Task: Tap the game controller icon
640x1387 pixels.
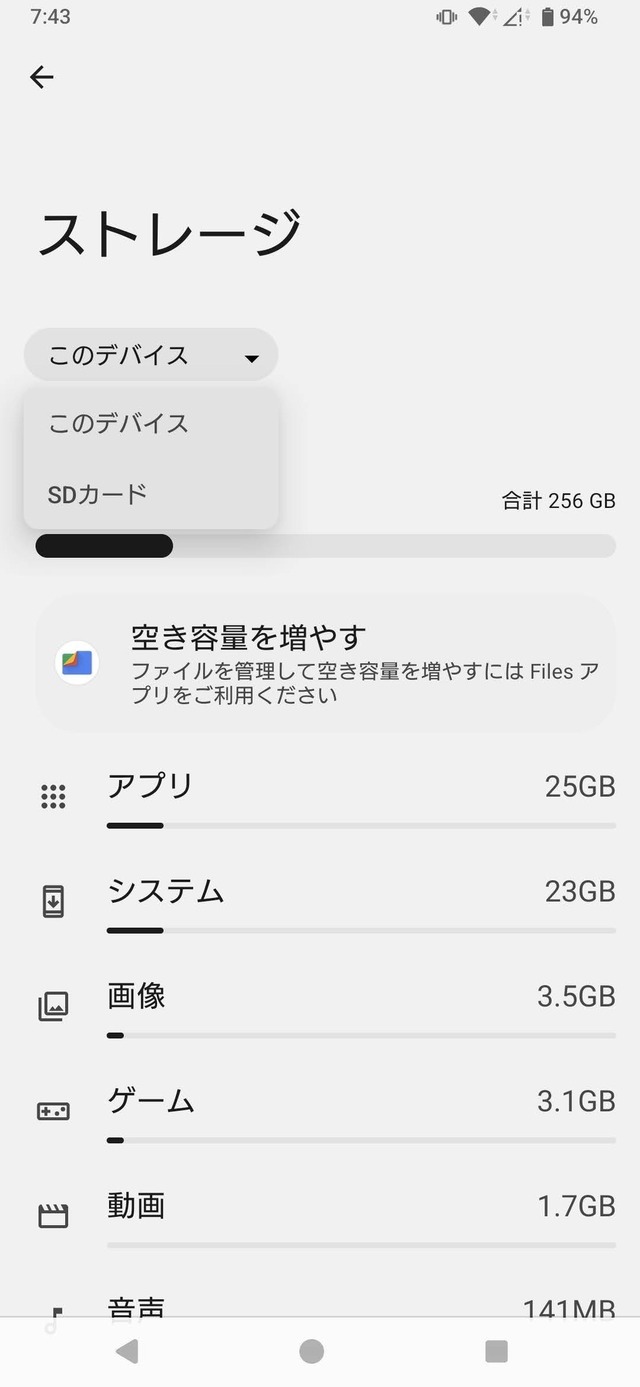Action: click(53, 1111)
